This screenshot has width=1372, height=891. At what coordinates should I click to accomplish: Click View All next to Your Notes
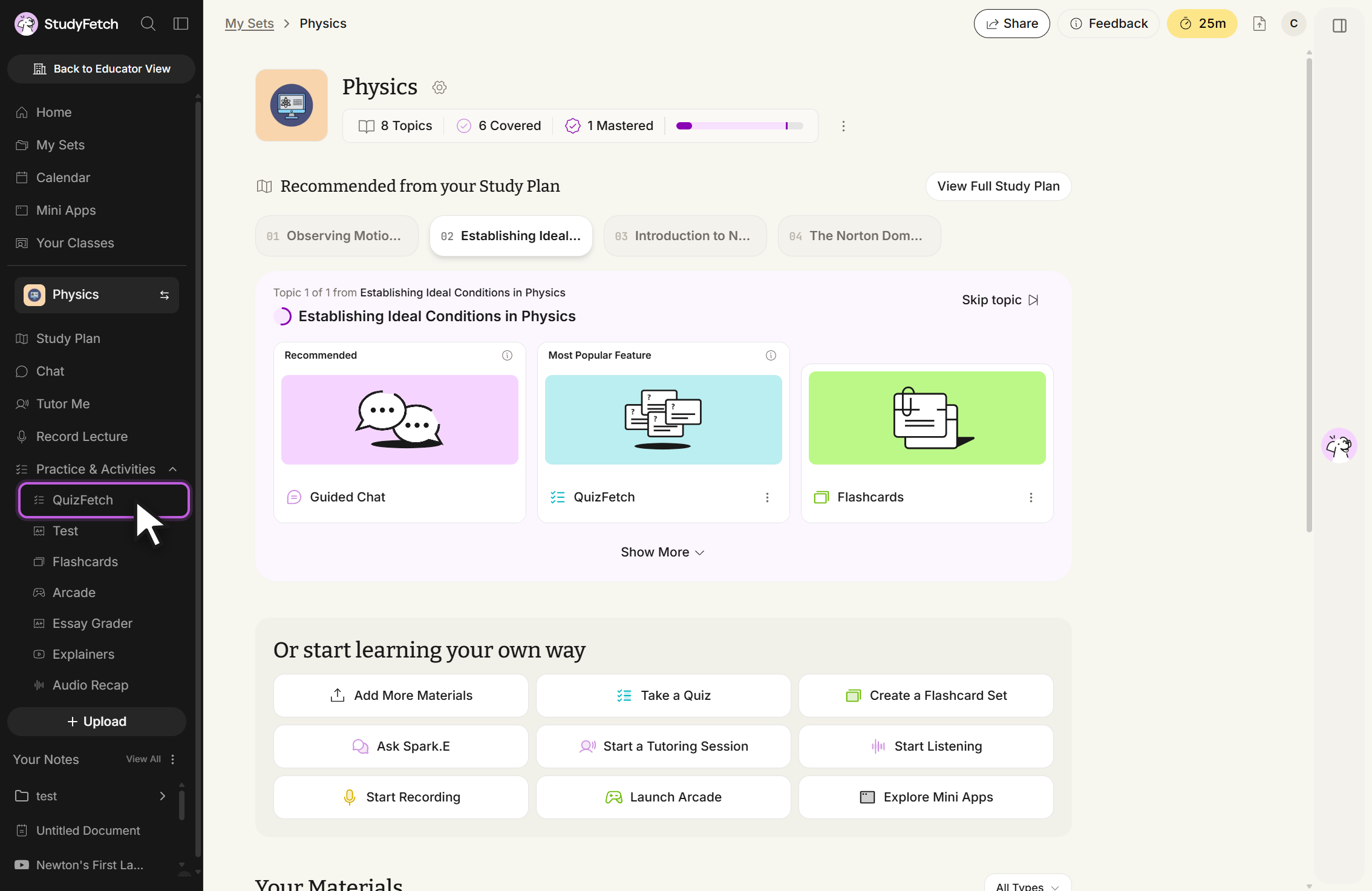pyautogui.click(x=143, y=759)
